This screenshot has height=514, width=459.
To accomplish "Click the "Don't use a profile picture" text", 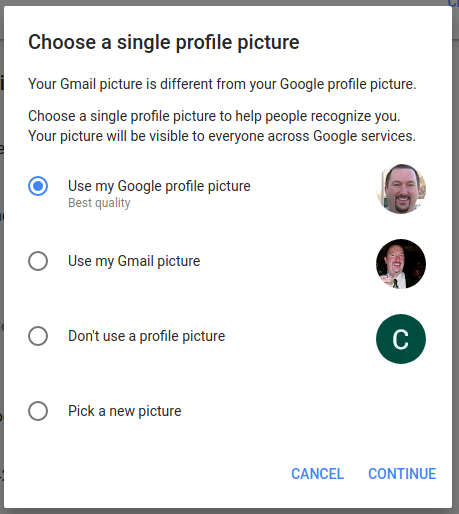I will tap(147, 336).
